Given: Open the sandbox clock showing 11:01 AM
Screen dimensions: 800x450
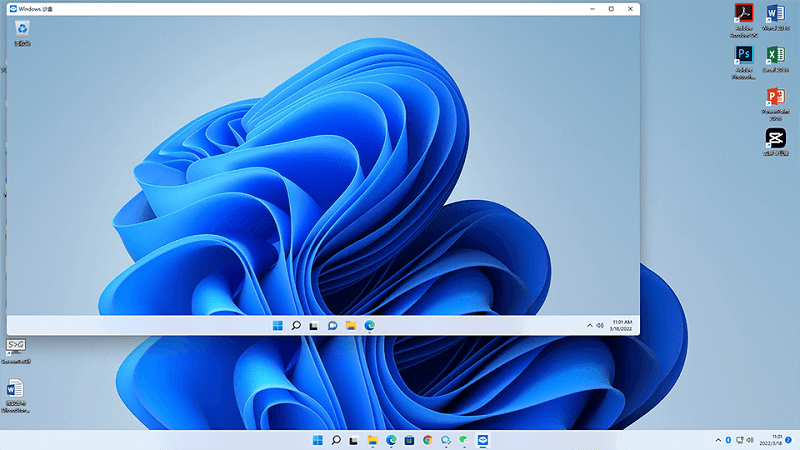Looking at the screenshot, I should [x=620, y=325].
